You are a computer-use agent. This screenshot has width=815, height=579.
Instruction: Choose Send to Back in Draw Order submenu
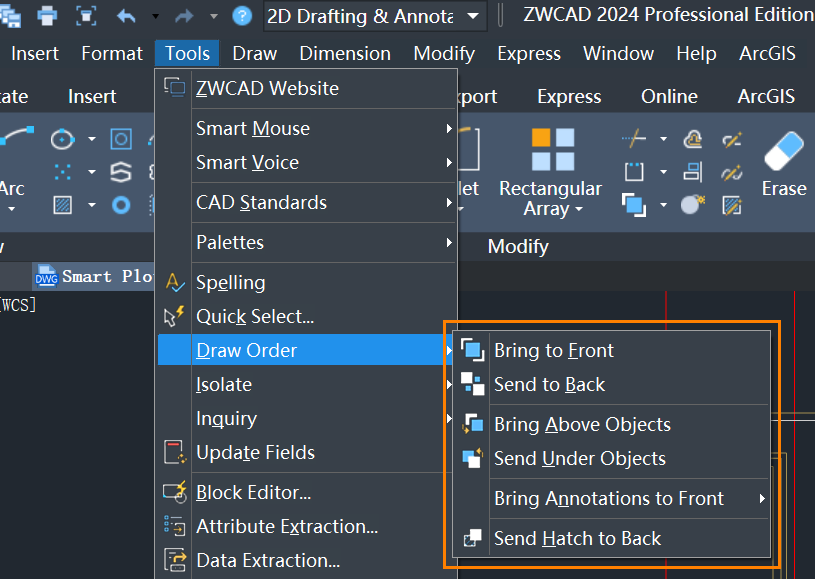[612, 385]
